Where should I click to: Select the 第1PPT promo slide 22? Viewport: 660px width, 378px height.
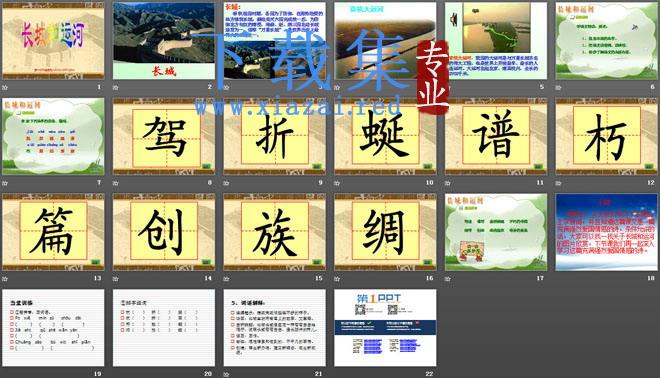click(x=385, y=327)
